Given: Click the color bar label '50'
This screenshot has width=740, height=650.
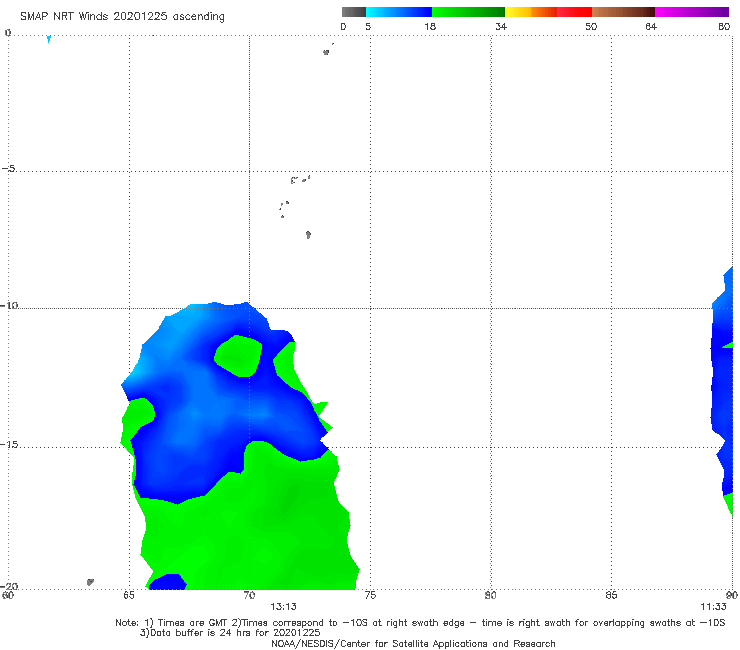Looking at the screenshot, I should 591,27.
